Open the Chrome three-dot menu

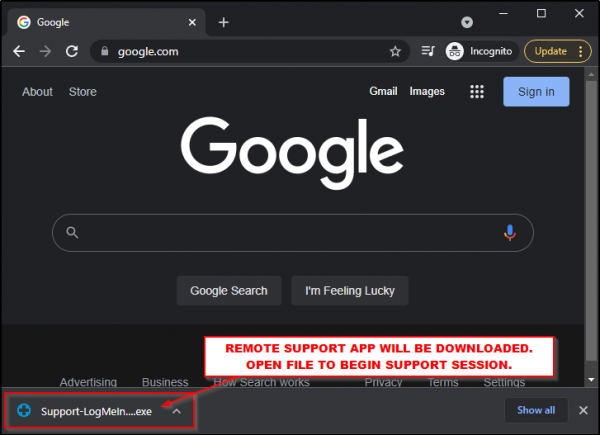point(580,51)
